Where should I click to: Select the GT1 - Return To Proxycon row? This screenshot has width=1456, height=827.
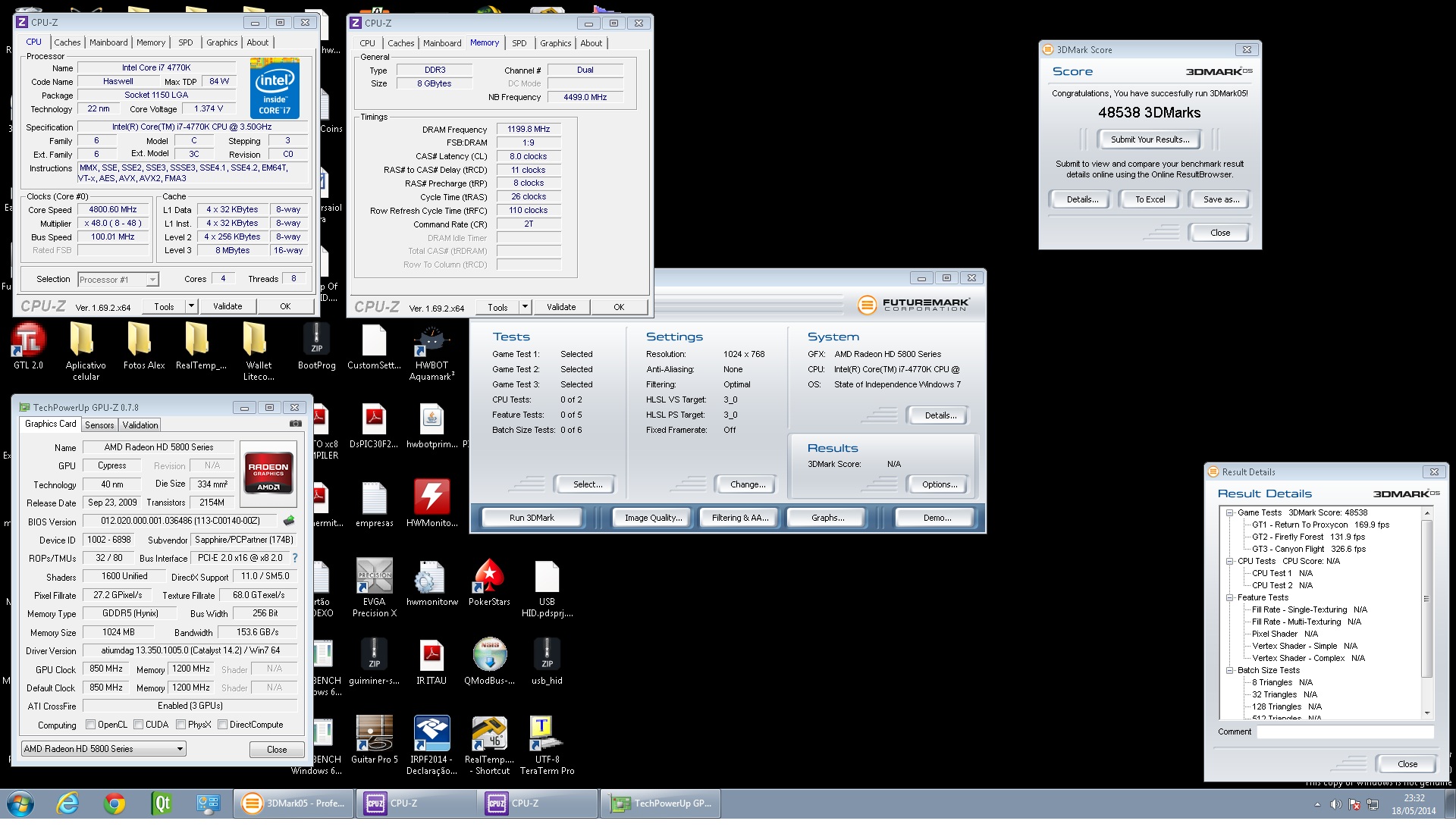1320,525
